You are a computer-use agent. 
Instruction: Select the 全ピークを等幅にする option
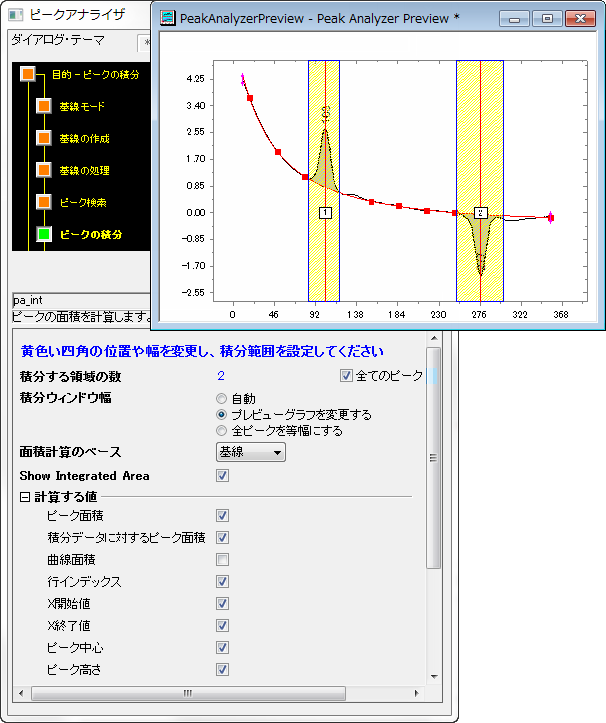coord(222,431)
